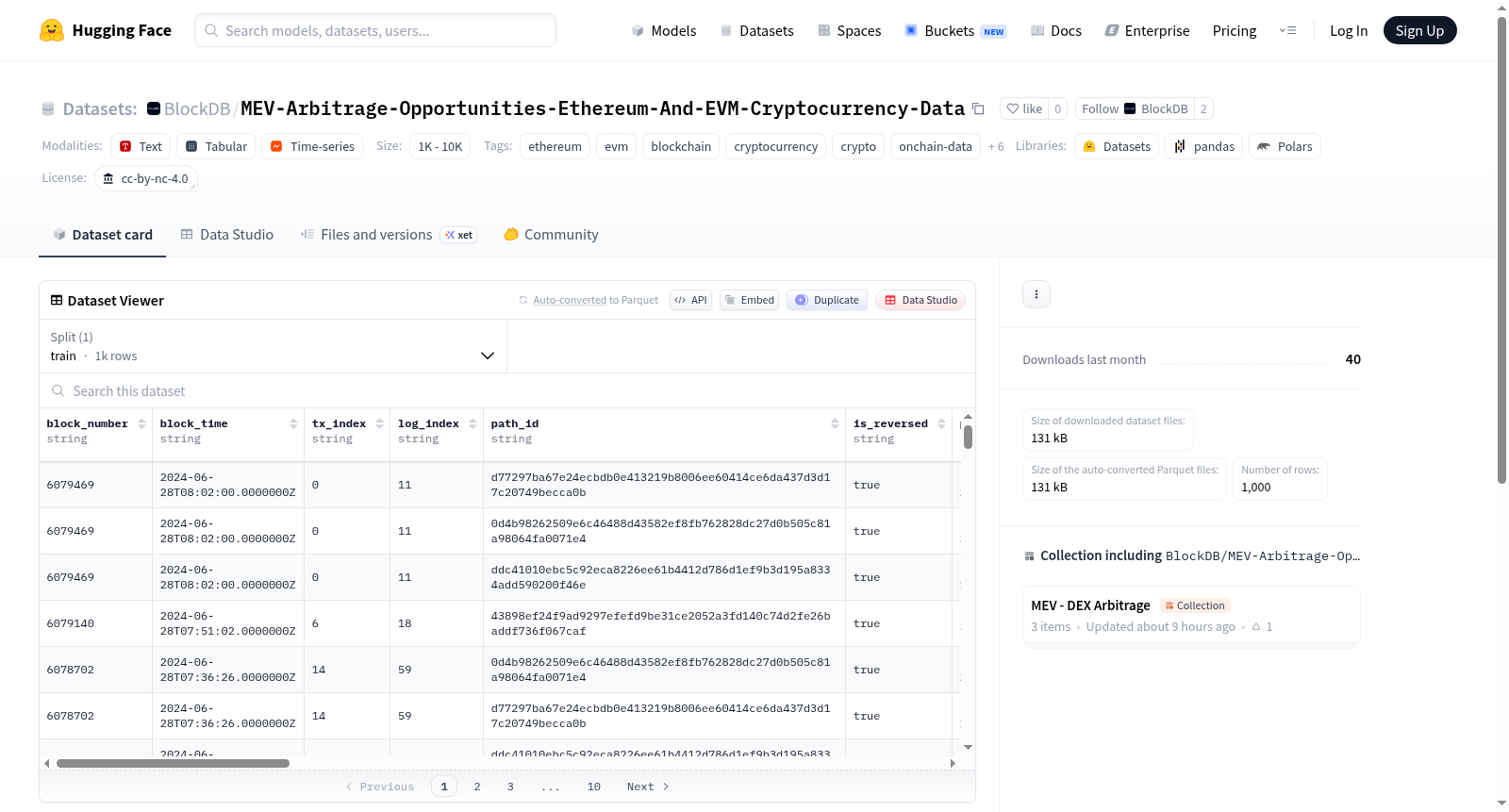Show the +6 additional tags
Image resolution: width=1509 pixels, height=812 pixels.
tap(996, 147)
